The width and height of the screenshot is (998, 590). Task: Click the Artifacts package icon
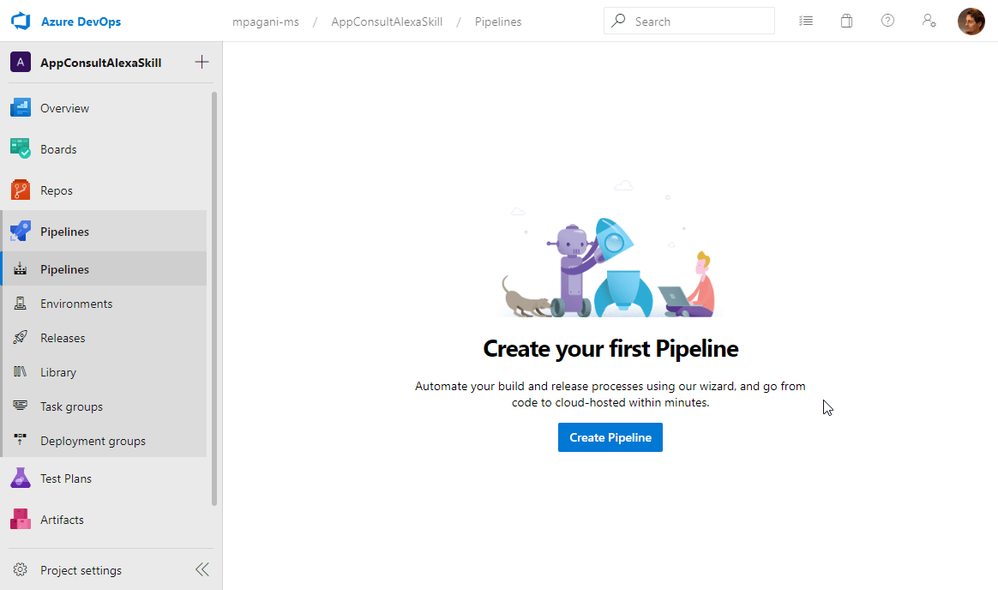click(x=20, y=519)
